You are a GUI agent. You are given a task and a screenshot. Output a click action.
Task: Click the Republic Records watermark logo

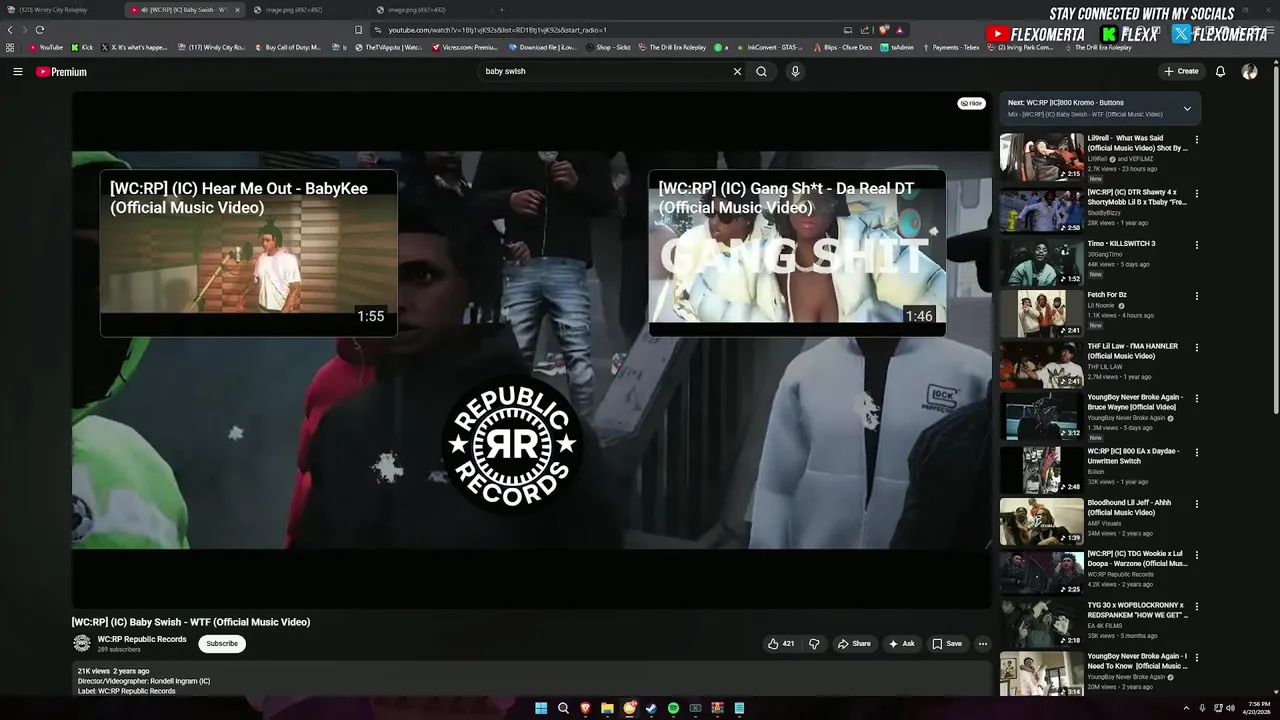[512, 443]
